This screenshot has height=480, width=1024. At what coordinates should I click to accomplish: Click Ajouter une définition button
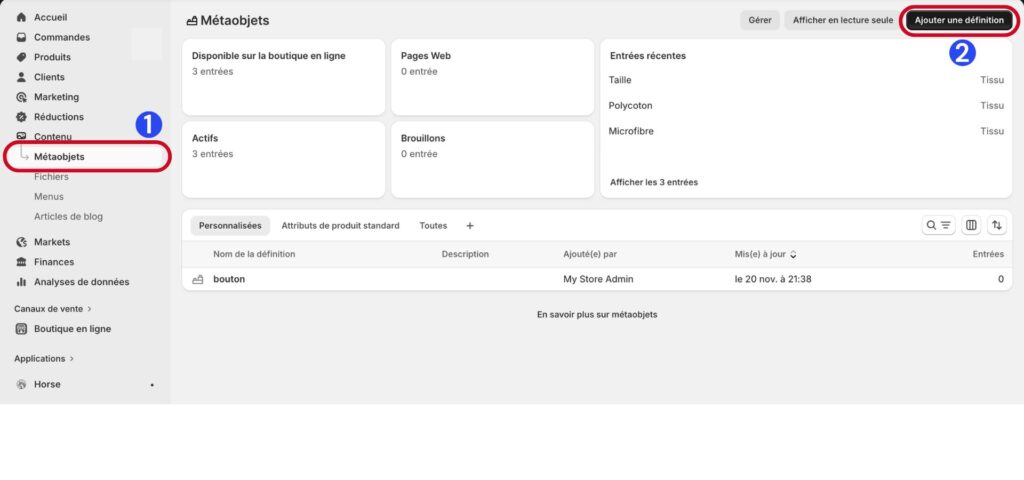pyautogui.click(x=959, y=20)
